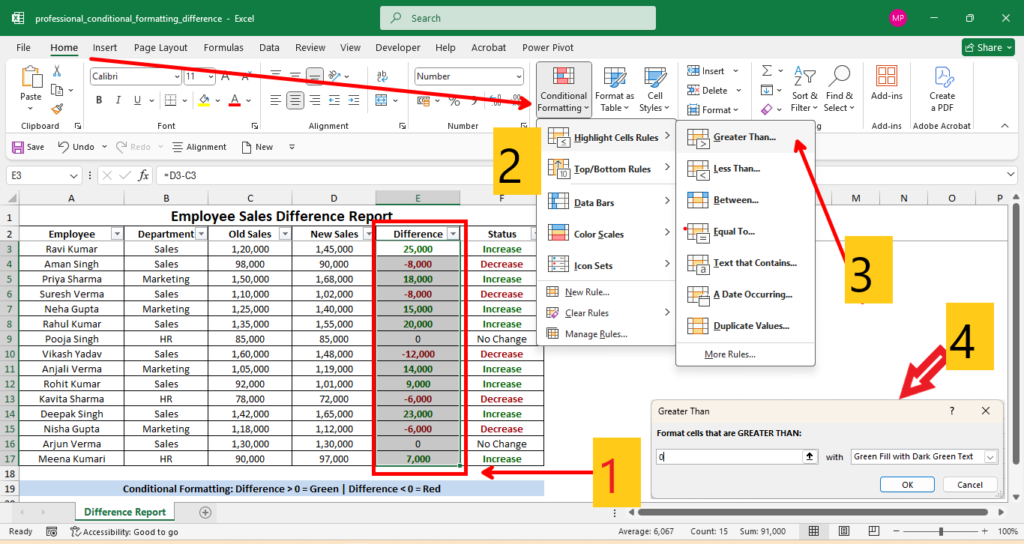Open Top/Bottom Rules submenu

608,168
